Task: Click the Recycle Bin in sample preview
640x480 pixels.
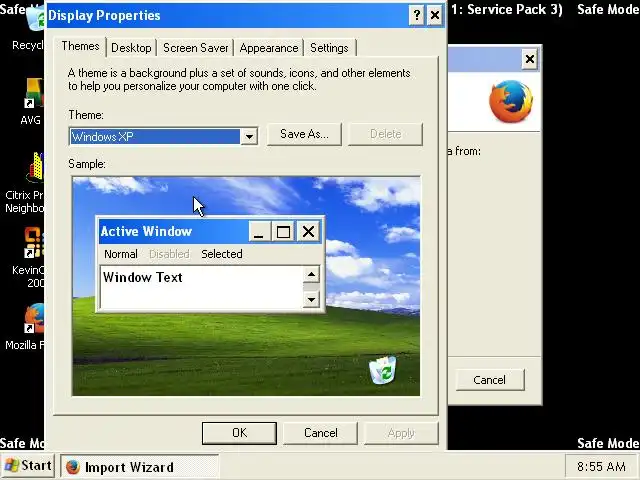Action: (382, 370)
